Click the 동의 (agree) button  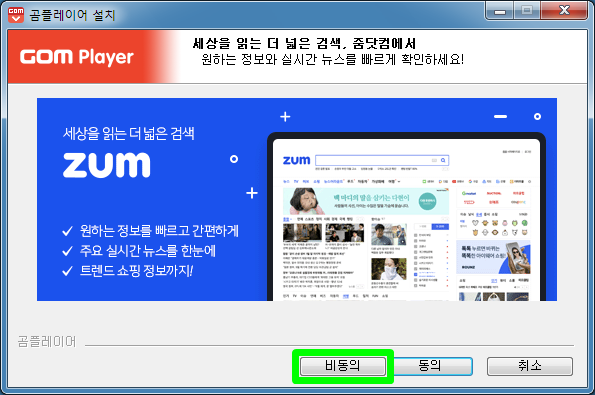pyautogui.click(x=430, y=366)
